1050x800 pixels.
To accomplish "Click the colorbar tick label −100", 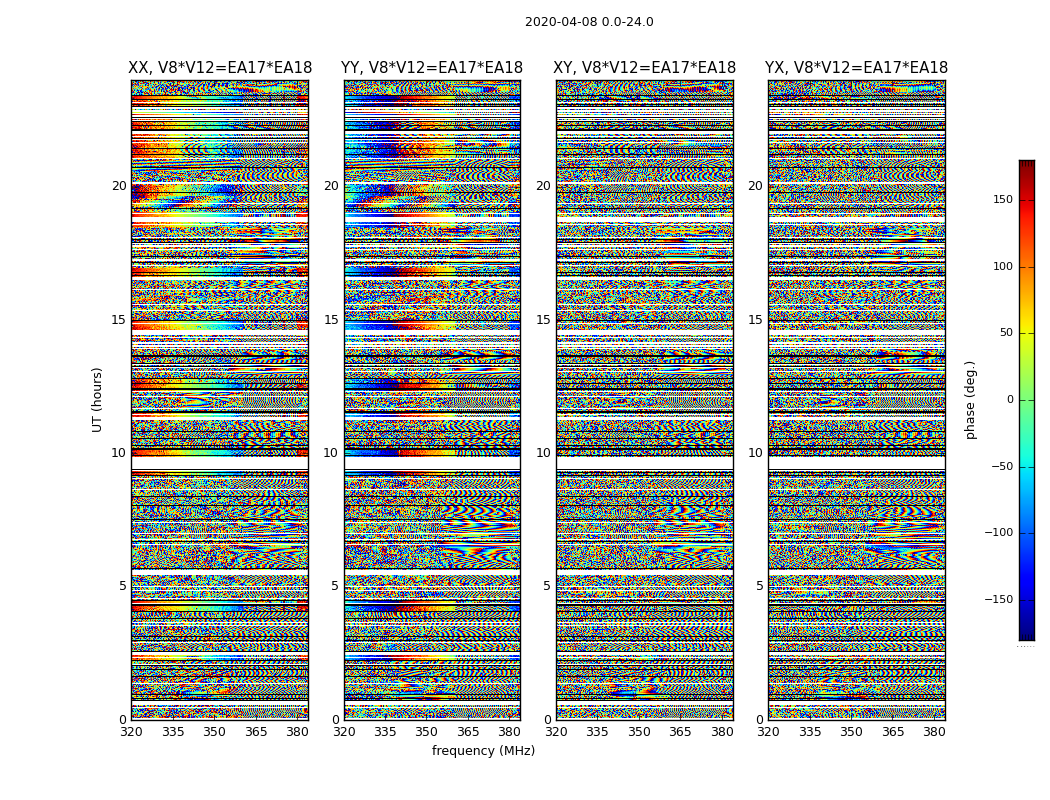I will (x=998, y=533).
